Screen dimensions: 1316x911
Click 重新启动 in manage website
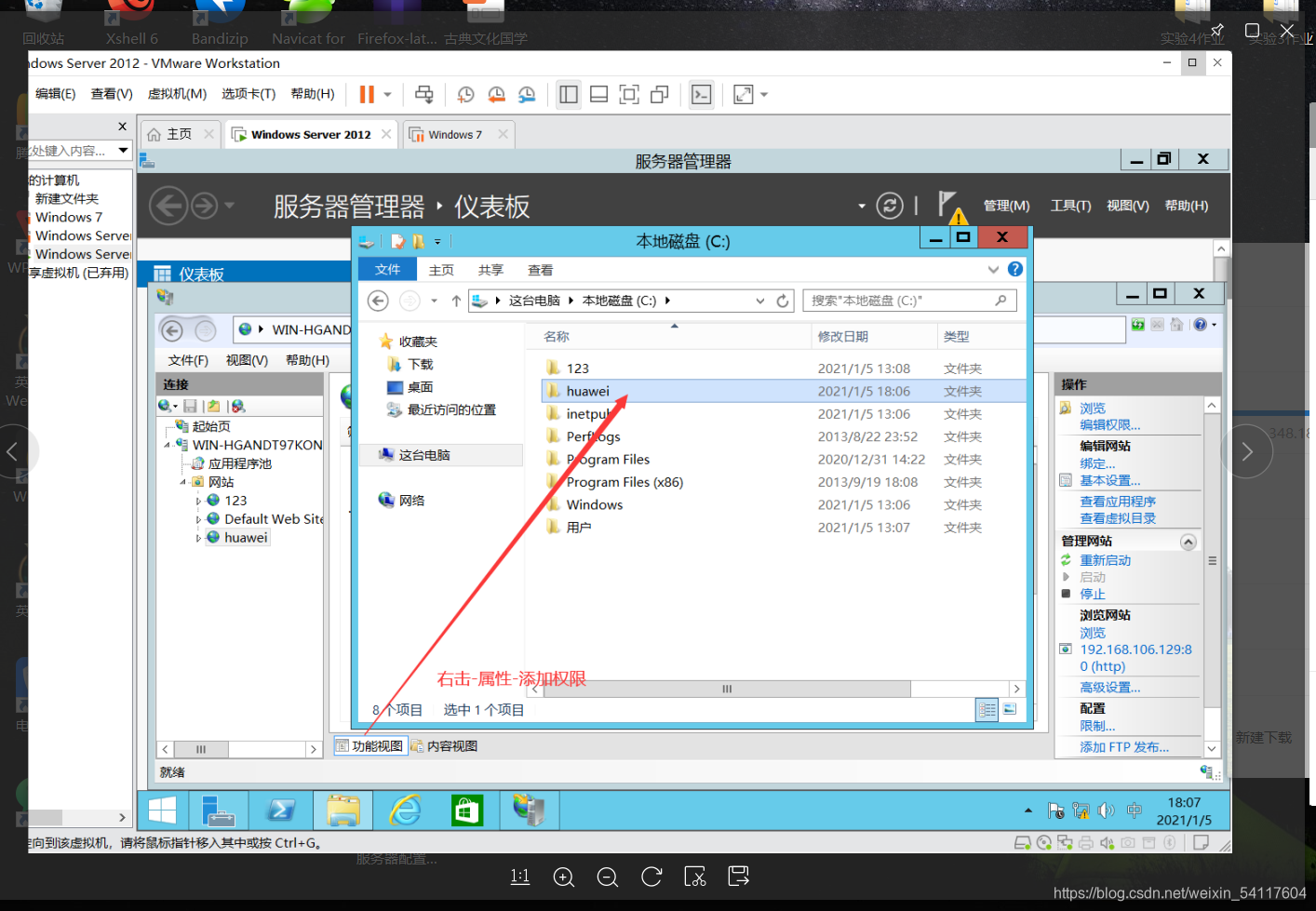click(x=1105, y=560)
